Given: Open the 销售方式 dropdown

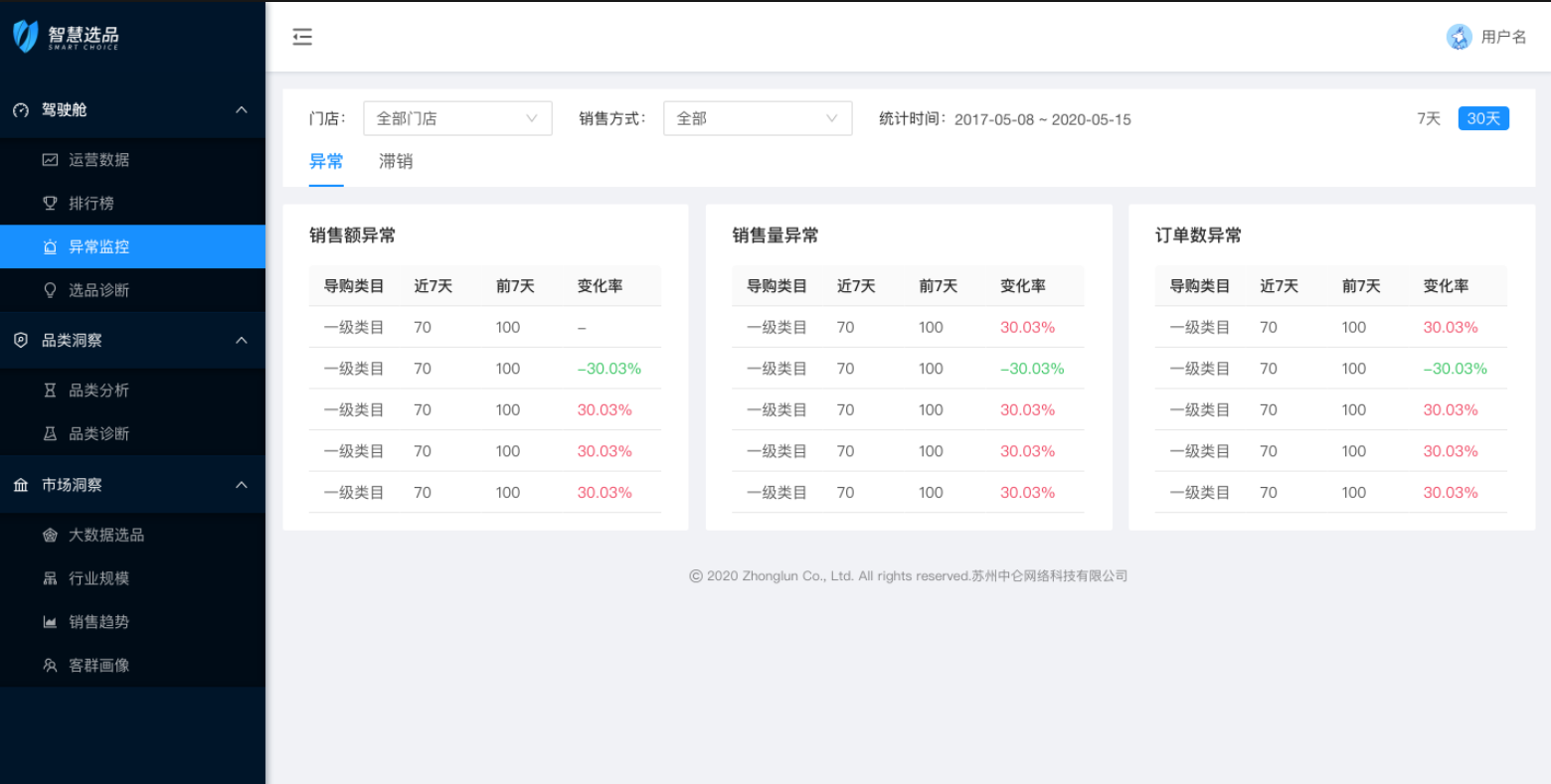Looking at the screenshot, I should point(757,118).
